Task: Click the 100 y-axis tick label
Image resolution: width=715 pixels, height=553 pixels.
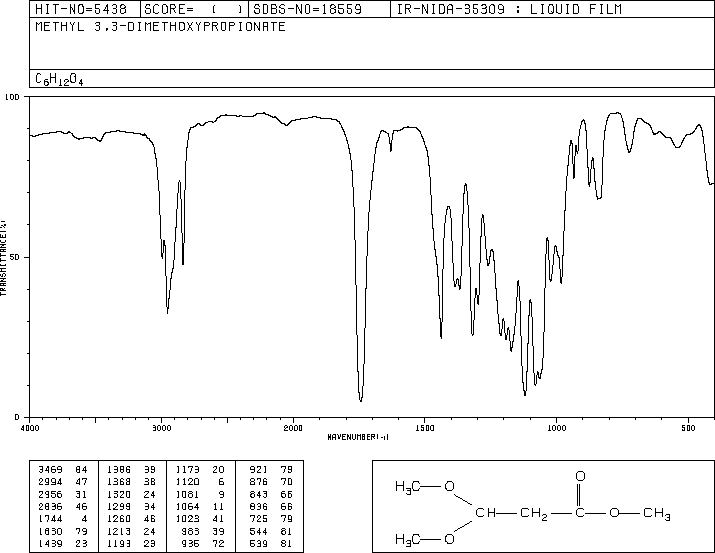Action: [12, 97]
